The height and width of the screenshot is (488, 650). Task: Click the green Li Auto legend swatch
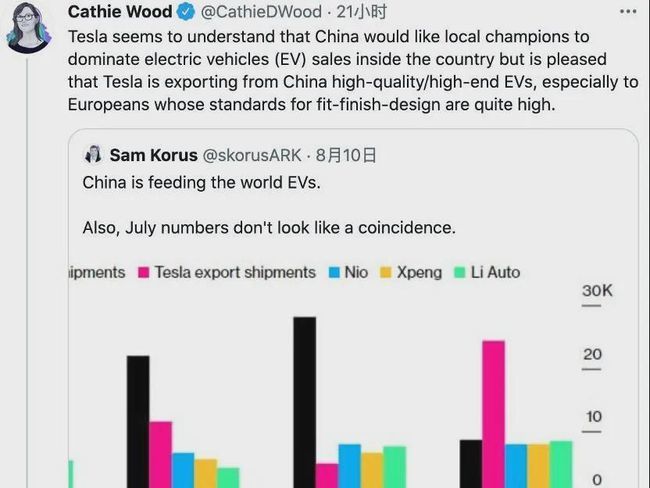[x=459, y=272]
